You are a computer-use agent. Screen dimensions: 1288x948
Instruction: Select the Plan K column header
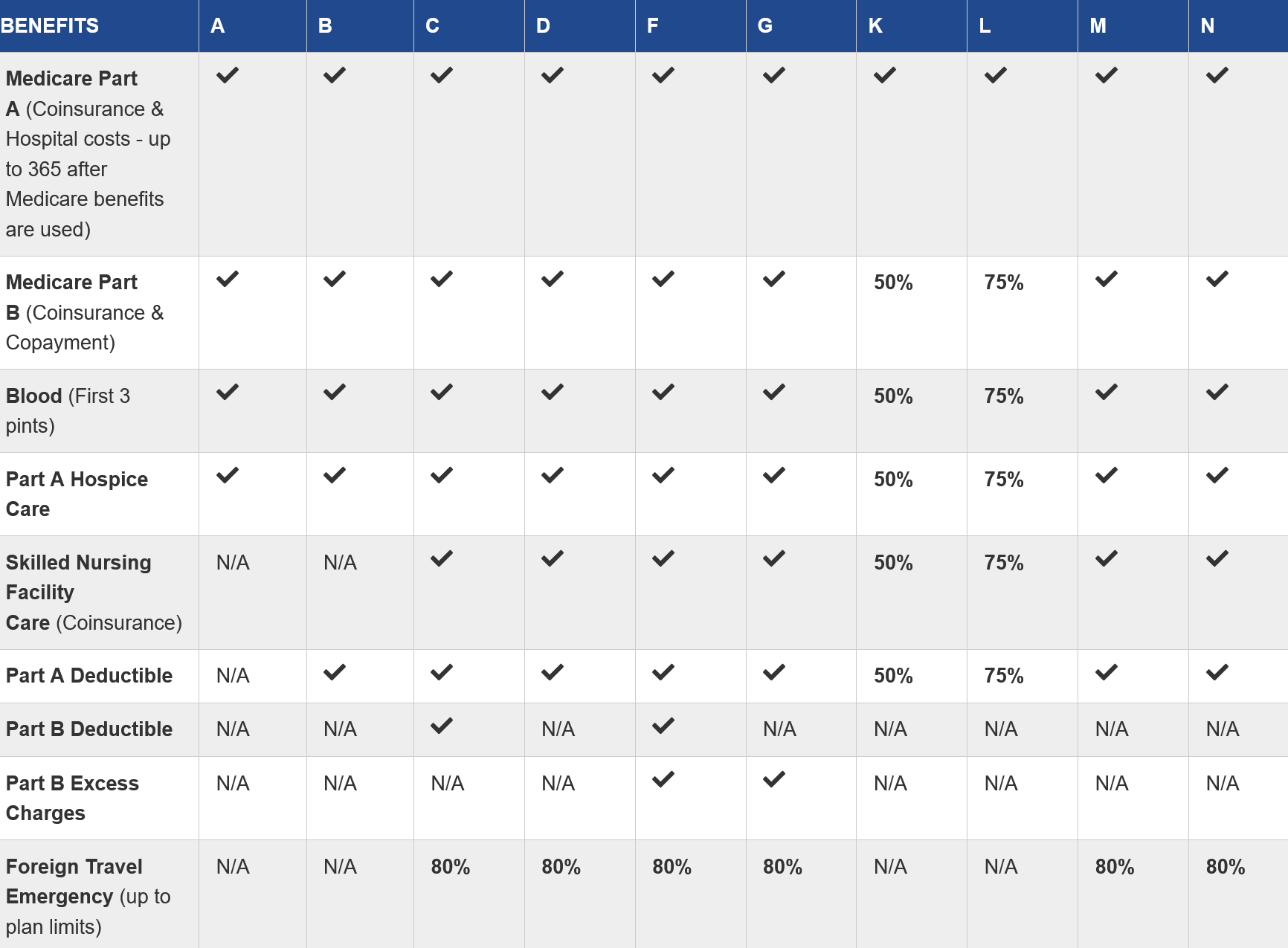click(x=875, y=26)
